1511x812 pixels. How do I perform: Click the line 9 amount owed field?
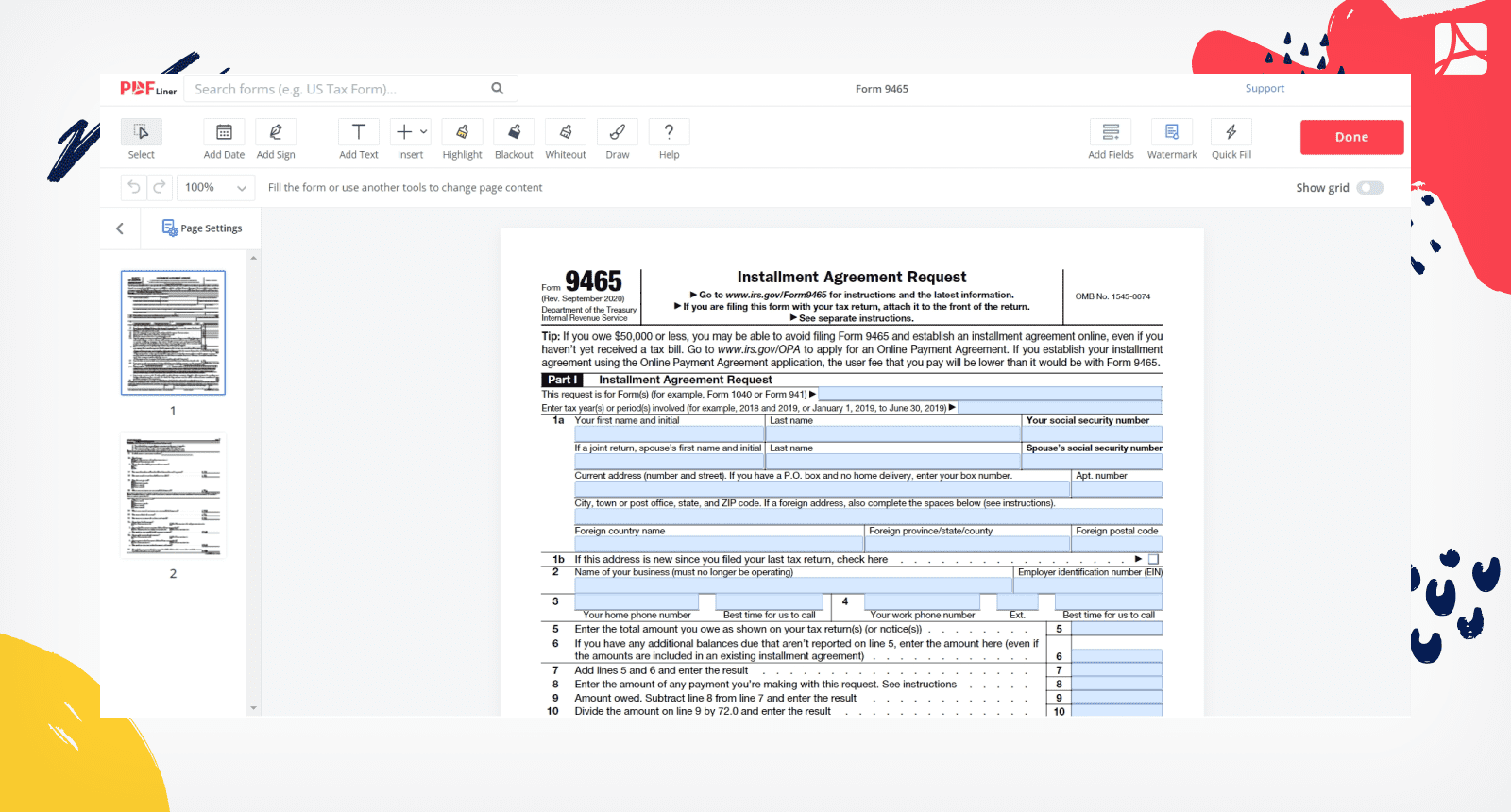(1117, 698)
